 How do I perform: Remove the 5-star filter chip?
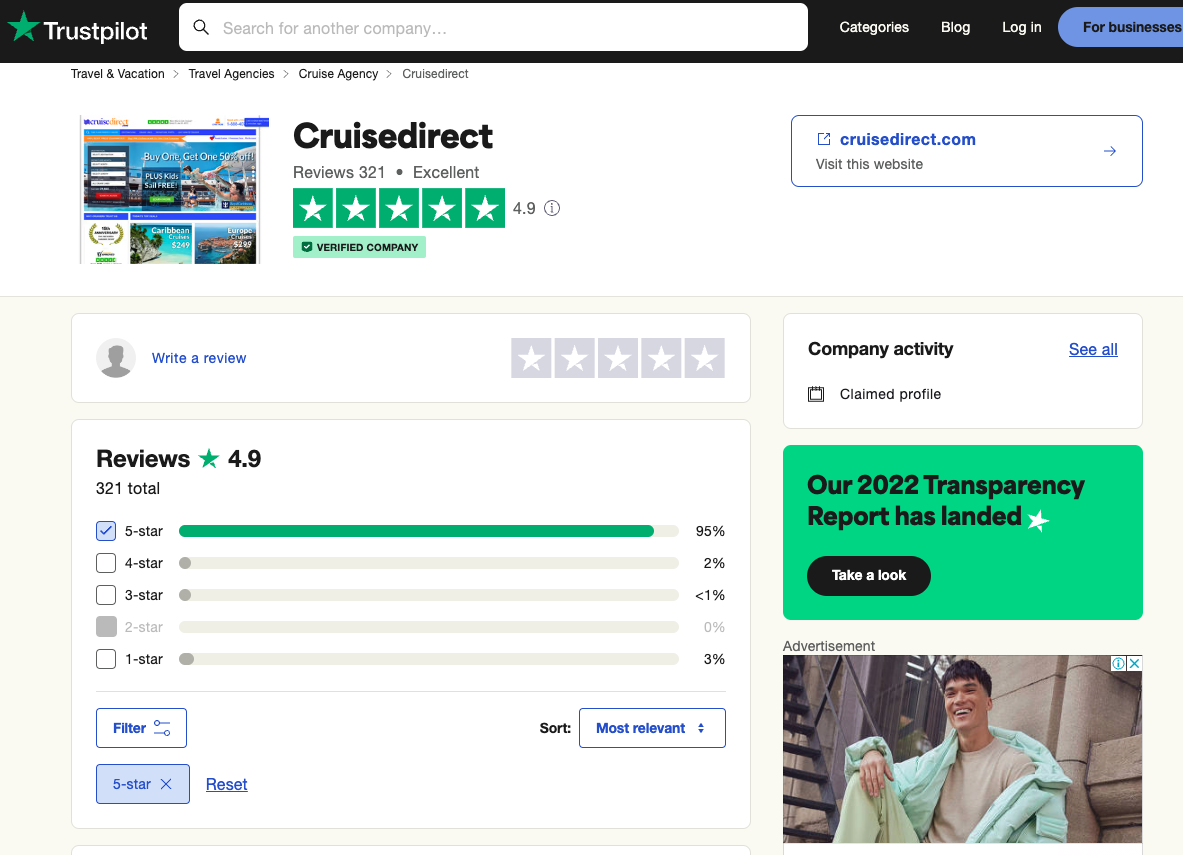(166, 784)
